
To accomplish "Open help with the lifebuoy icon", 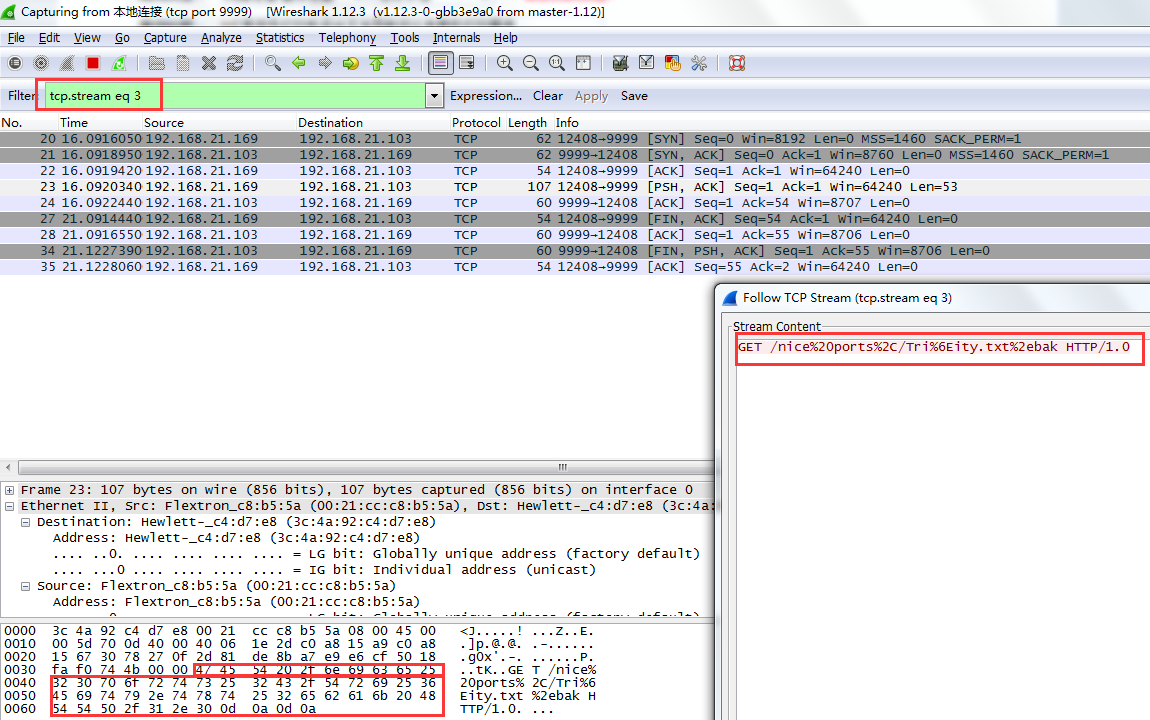I will [x=737, y=64].
